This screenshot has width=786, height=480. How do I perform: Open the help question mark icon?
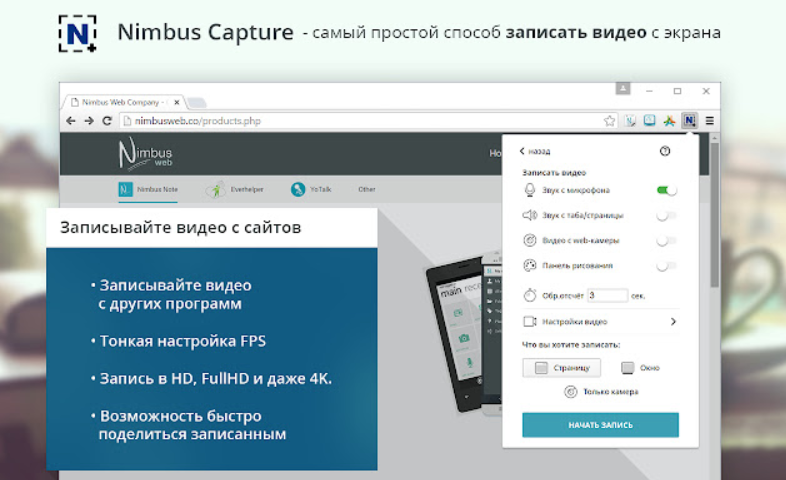point(665,151)
